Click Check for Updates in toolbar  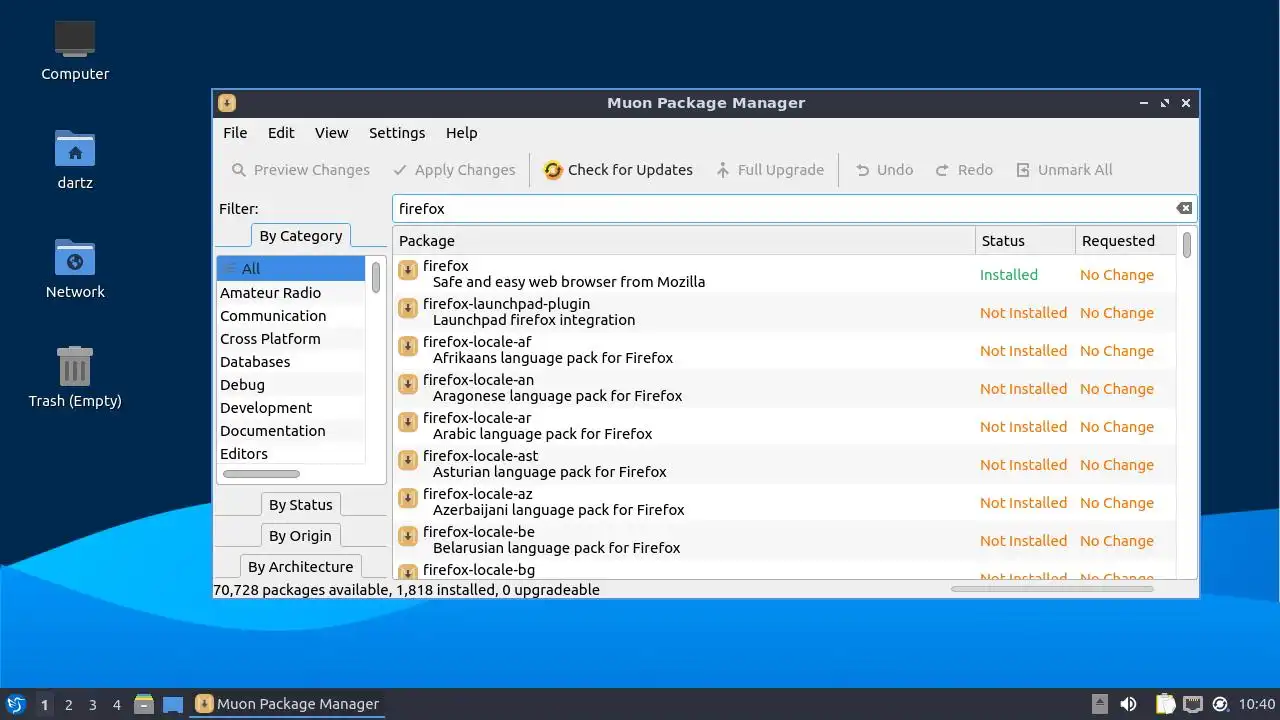click(618, 170)
